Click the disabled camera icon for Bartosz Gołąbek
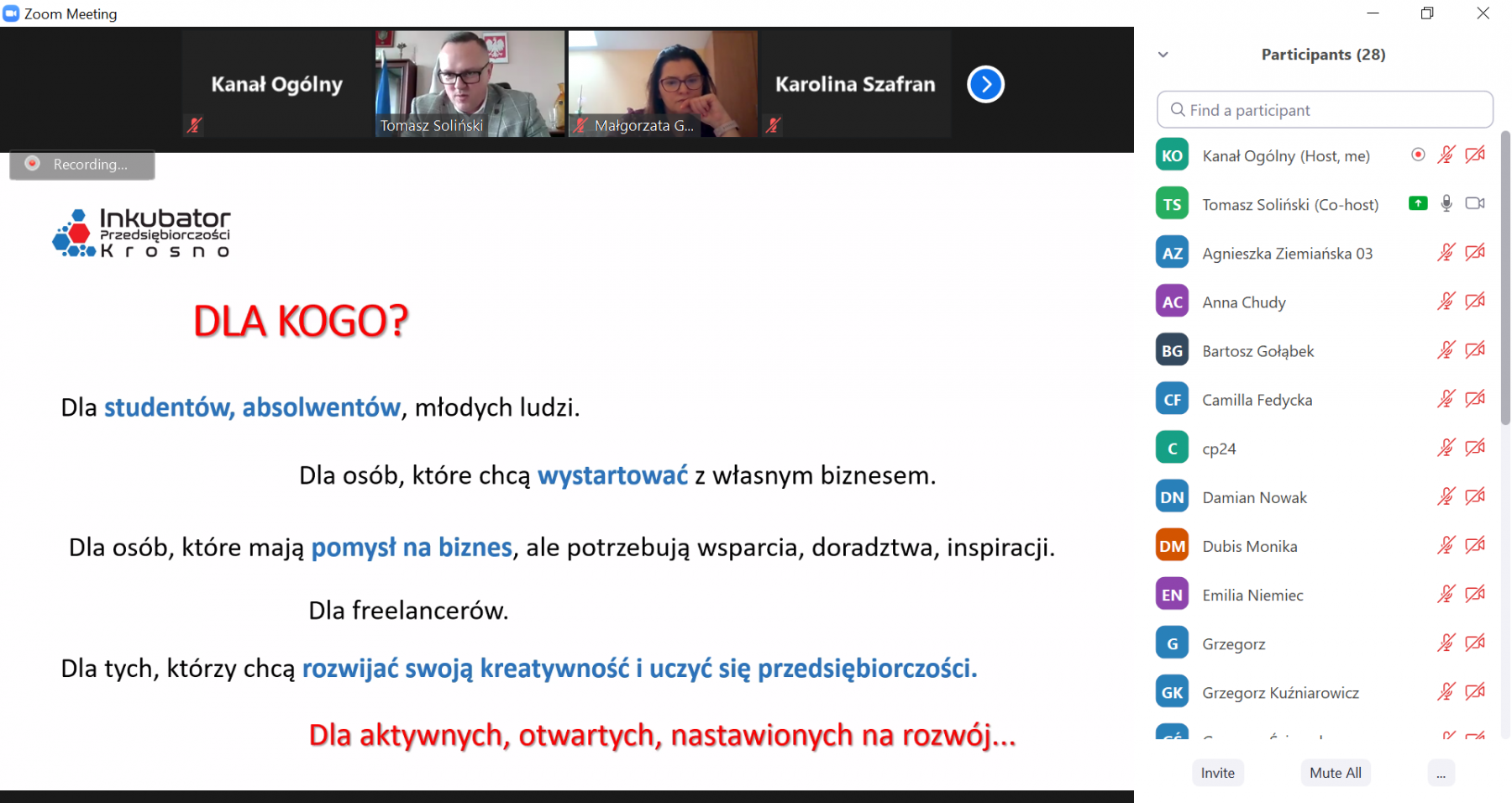Viewport: 1512px width, 803px height. tap(1475, 350)
